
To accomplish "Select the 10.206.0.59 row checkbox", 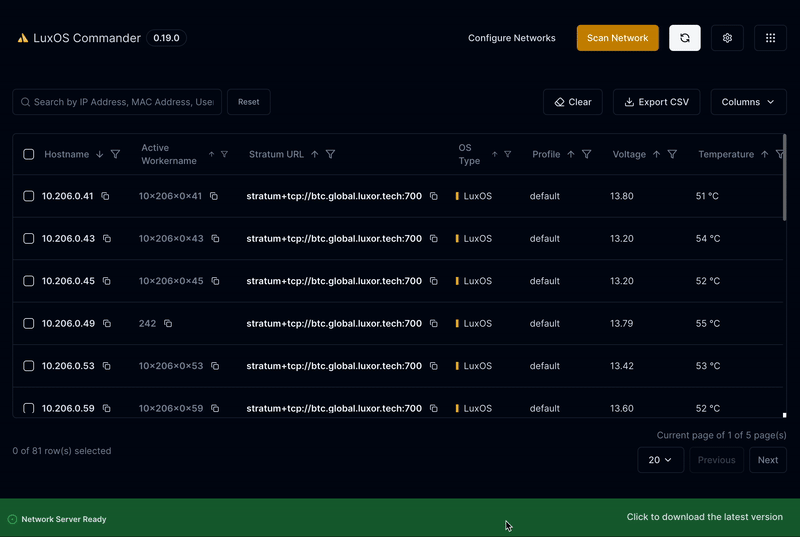I will (x=29, y=408).
